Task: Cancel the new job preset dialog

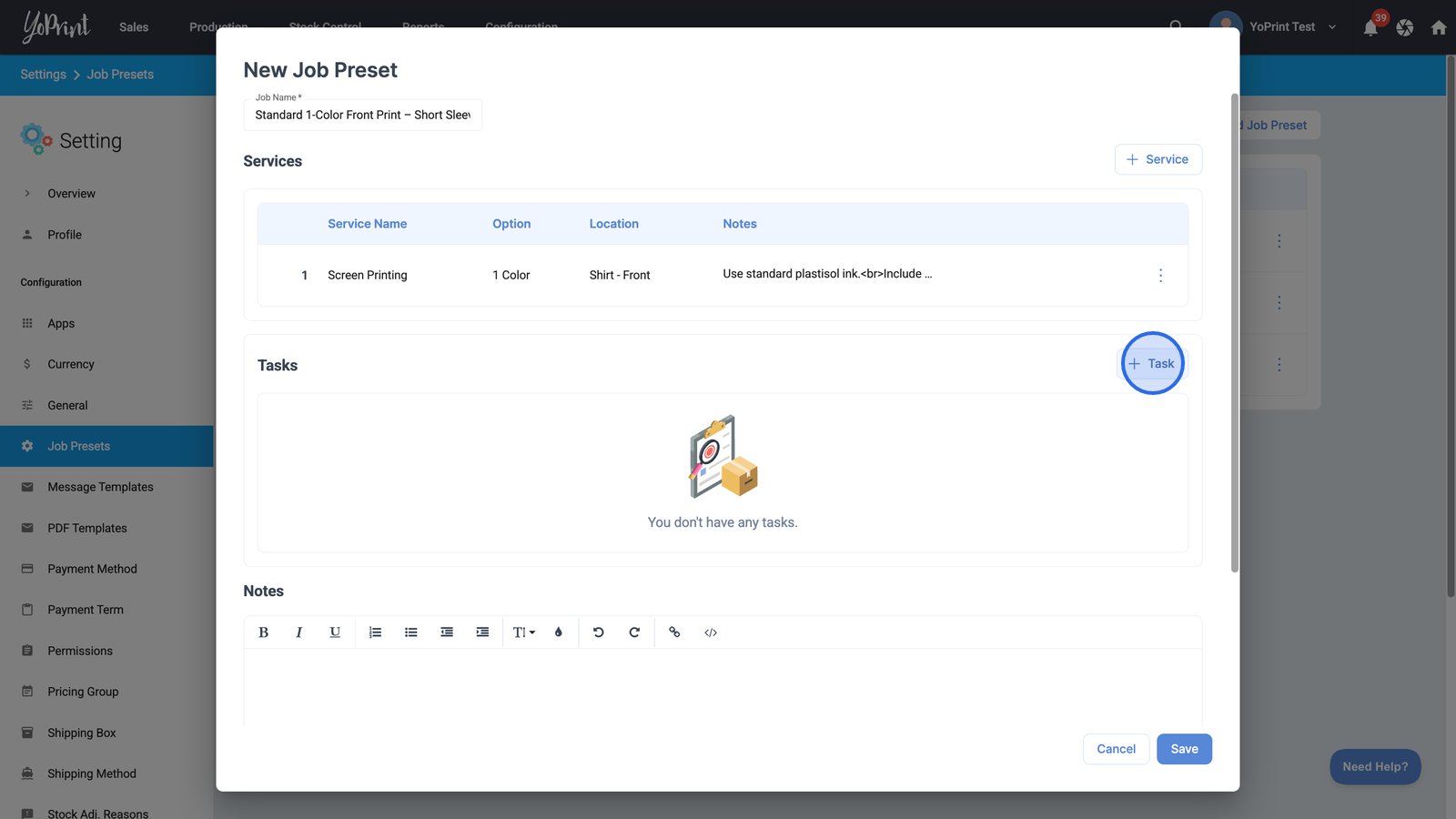Action: coord(1116,749)
